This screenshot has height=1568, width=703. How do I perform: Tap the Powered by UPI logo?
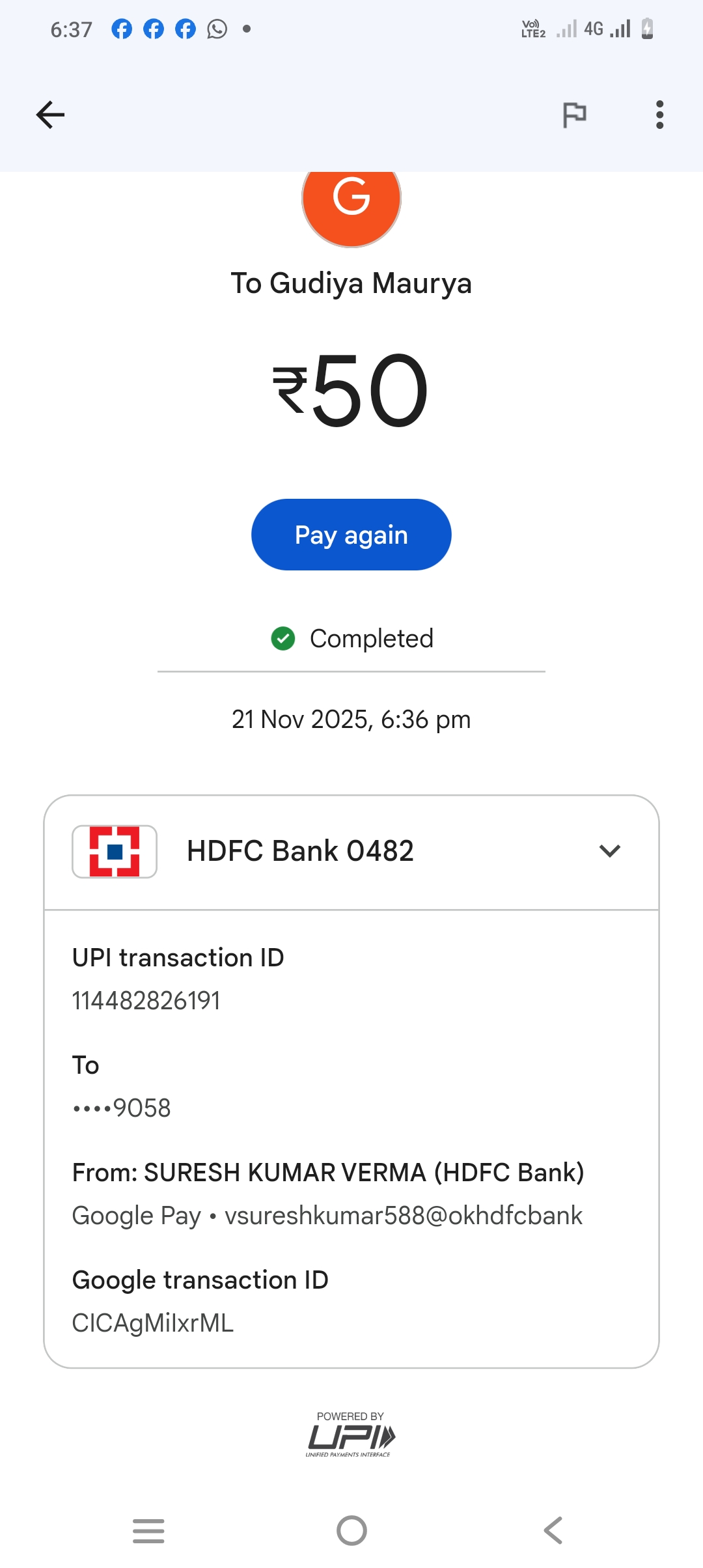351,1435
